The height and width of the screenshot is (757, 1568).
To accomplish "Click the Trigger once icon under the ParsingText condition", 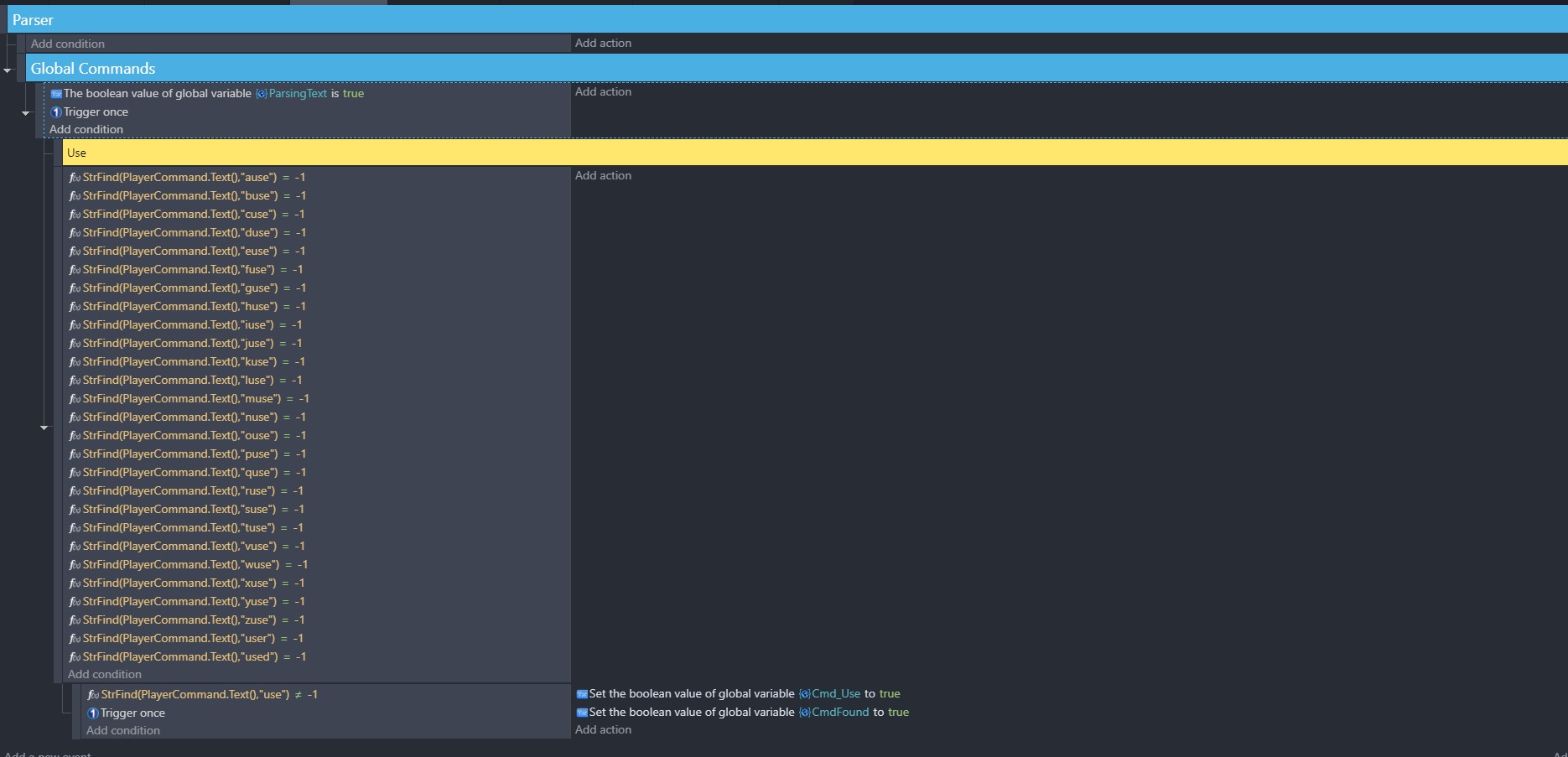I will tap(56, 112).
